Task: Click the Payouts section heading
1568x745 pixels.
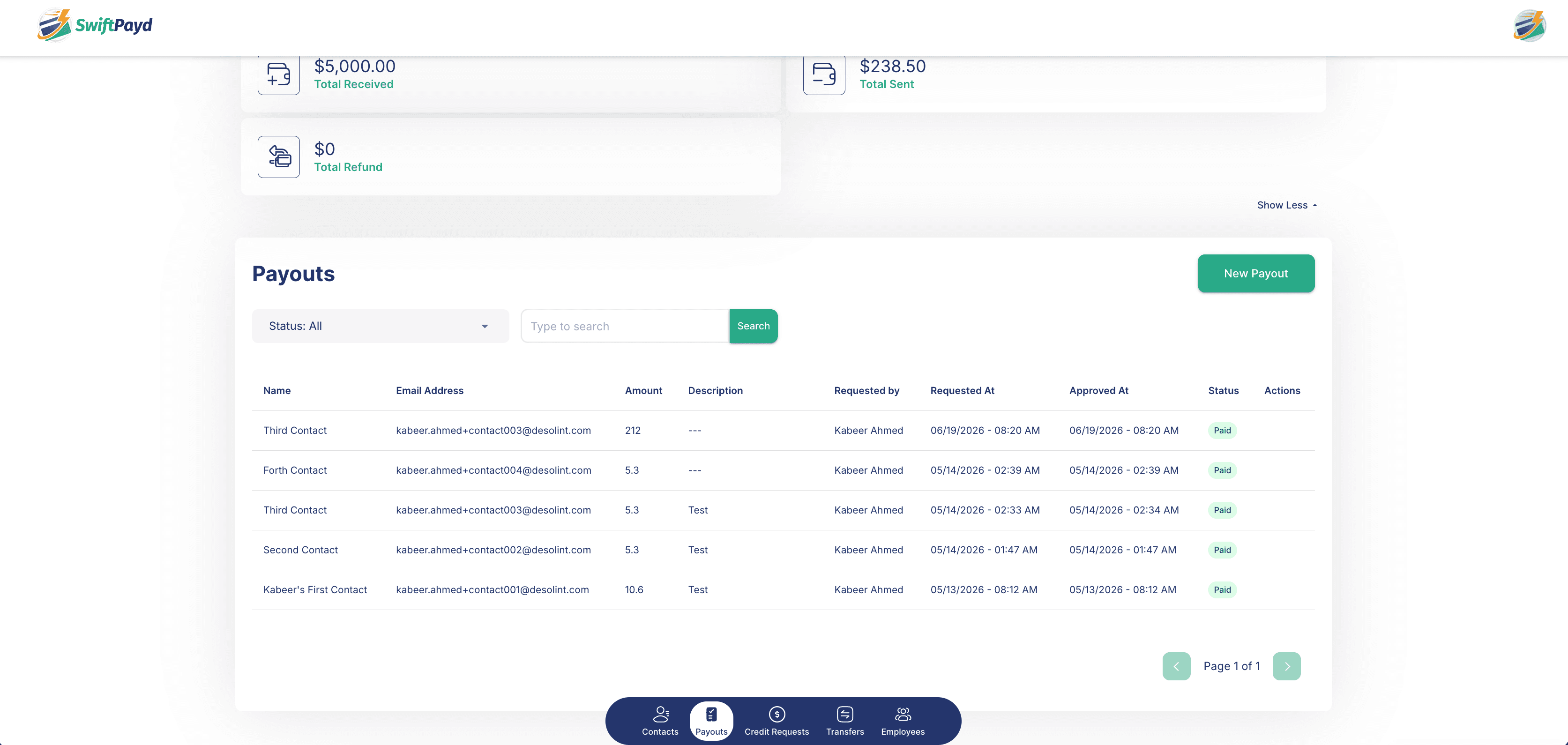Action: [x=293, y=274]
